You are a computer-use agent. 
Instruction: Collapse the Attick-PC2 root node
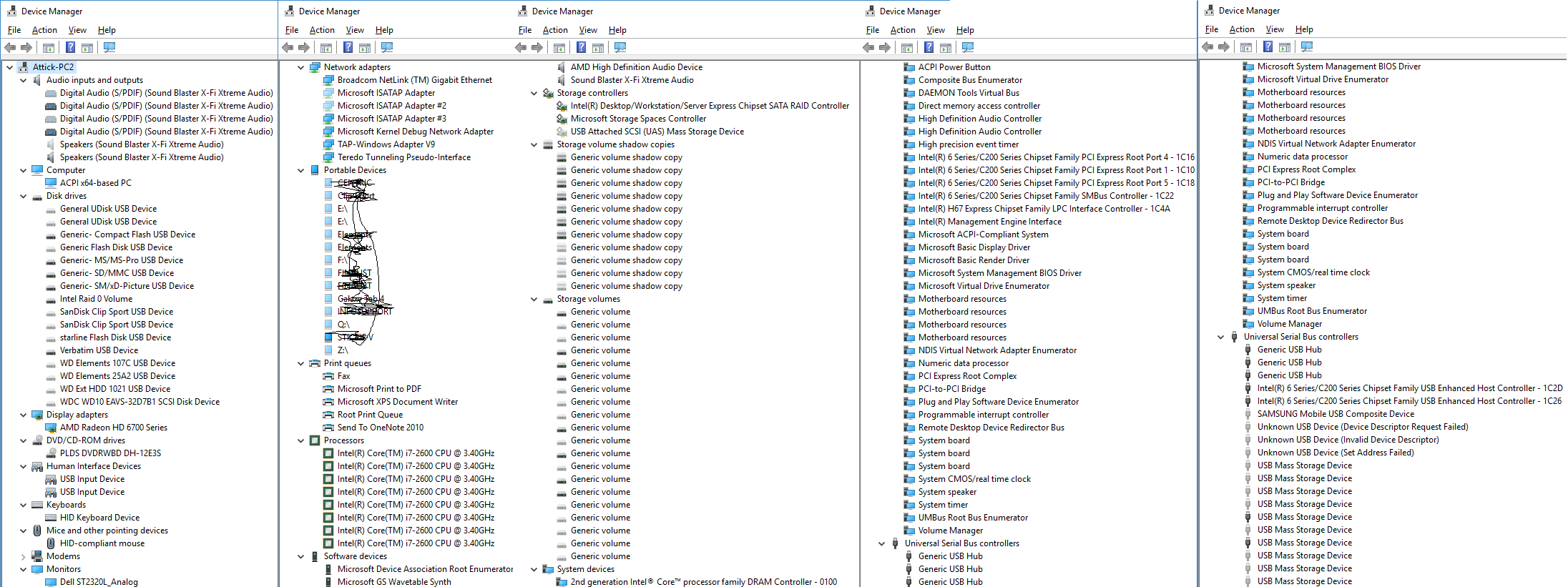(9, 67)
